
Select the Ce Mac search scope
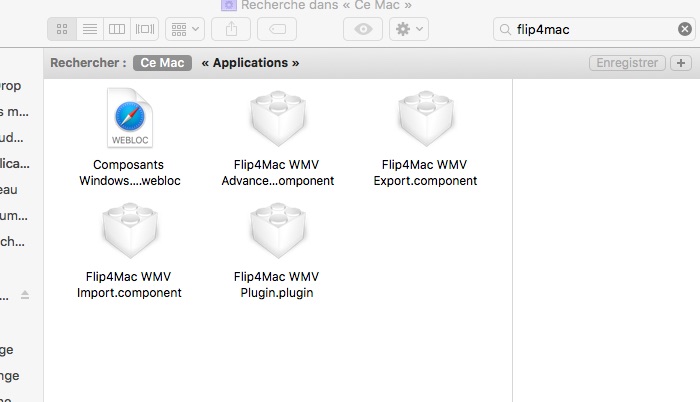tap(162, 63)
